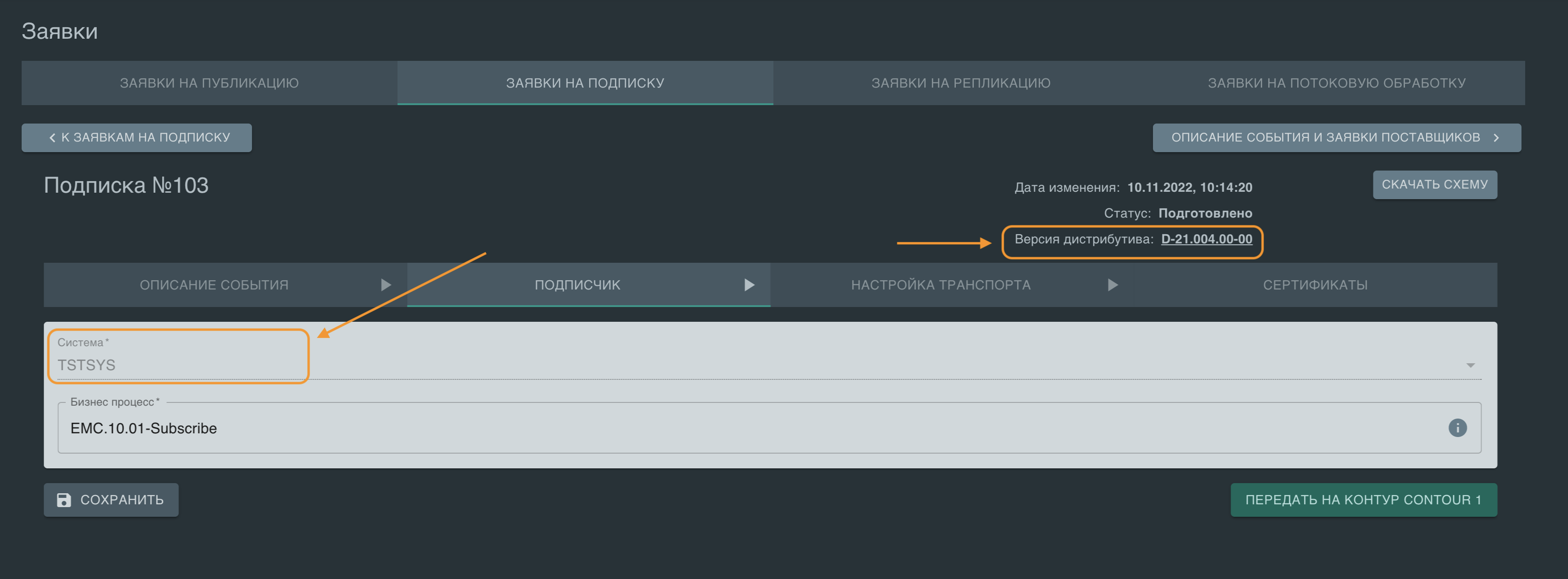The width and height of the screenshot is (1568, 579).
Task: Click Передать на контур Contour 1 button
Action: [x=1363, y=500]
